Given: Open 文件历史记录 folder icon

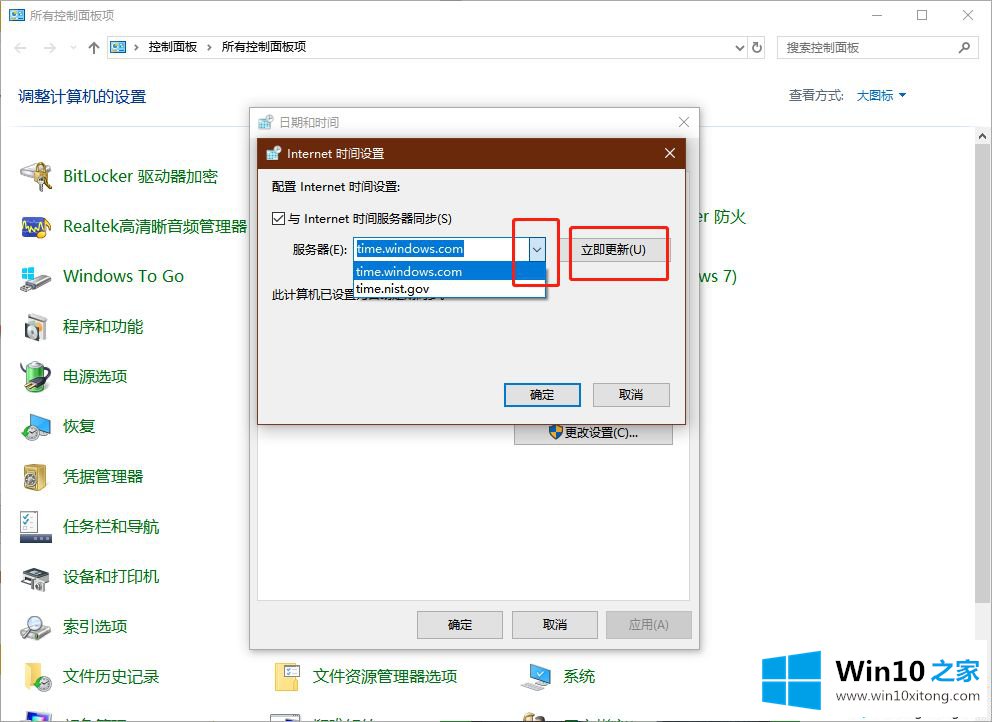Looking at the screenshot, I should [x=36, y=677].
